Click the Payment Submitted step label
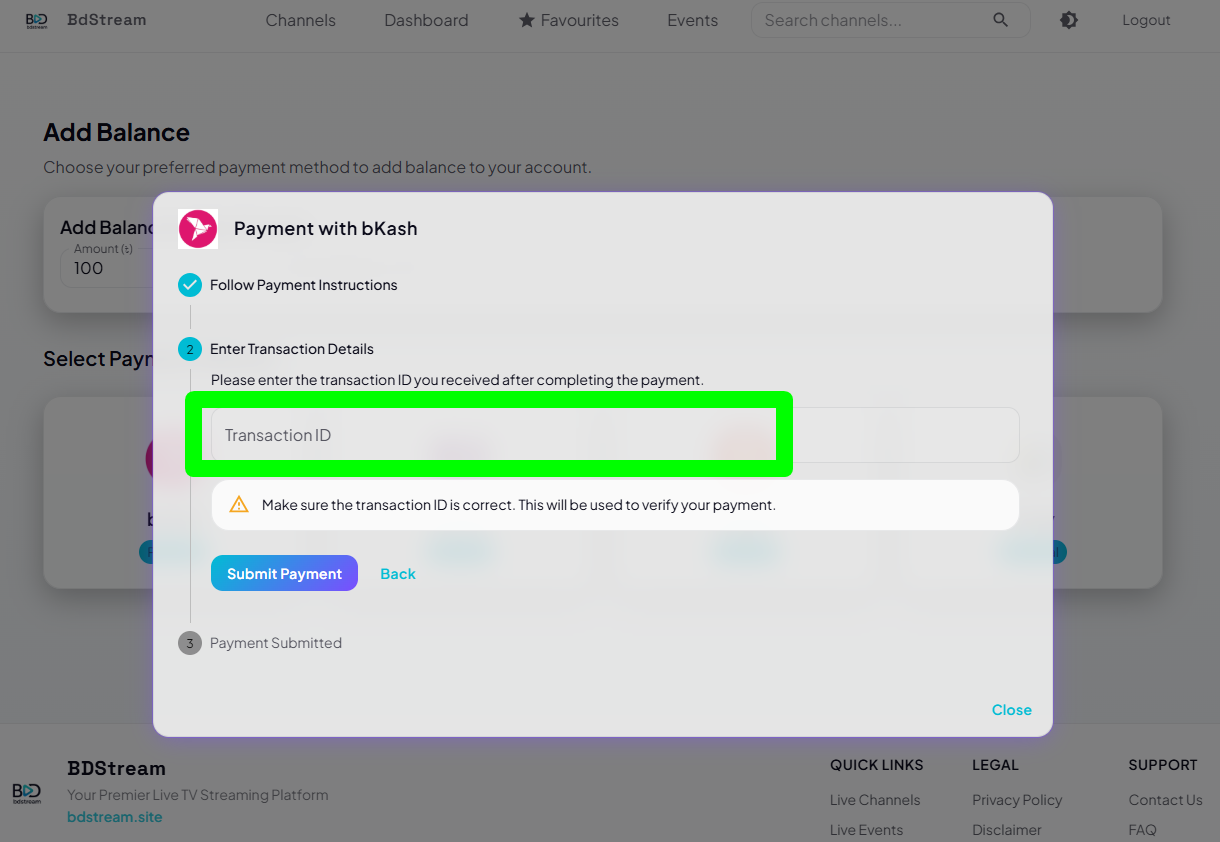Image resolution: width=1220 pixels, height=842 pixels. pyautogui.click(x=276, y=643)
